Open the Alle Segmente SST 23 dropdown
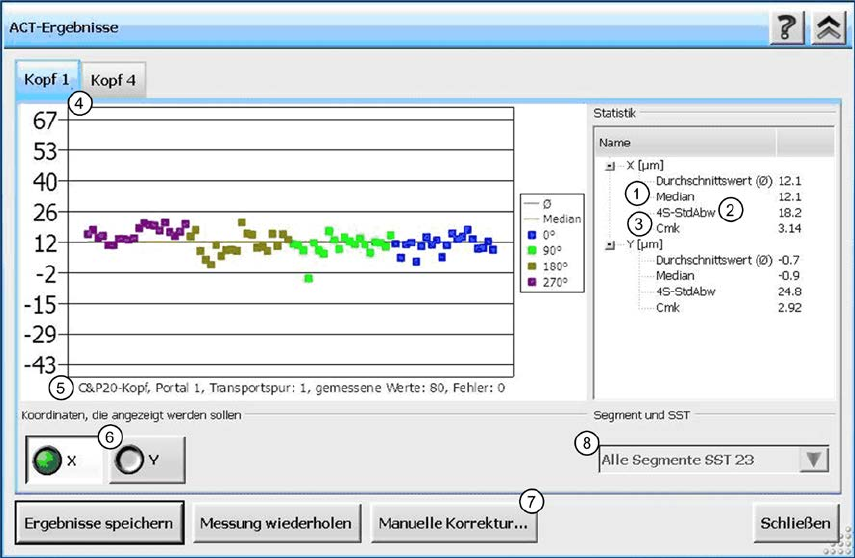This screenshot has width=855, height=558. (x=714, y=460)
